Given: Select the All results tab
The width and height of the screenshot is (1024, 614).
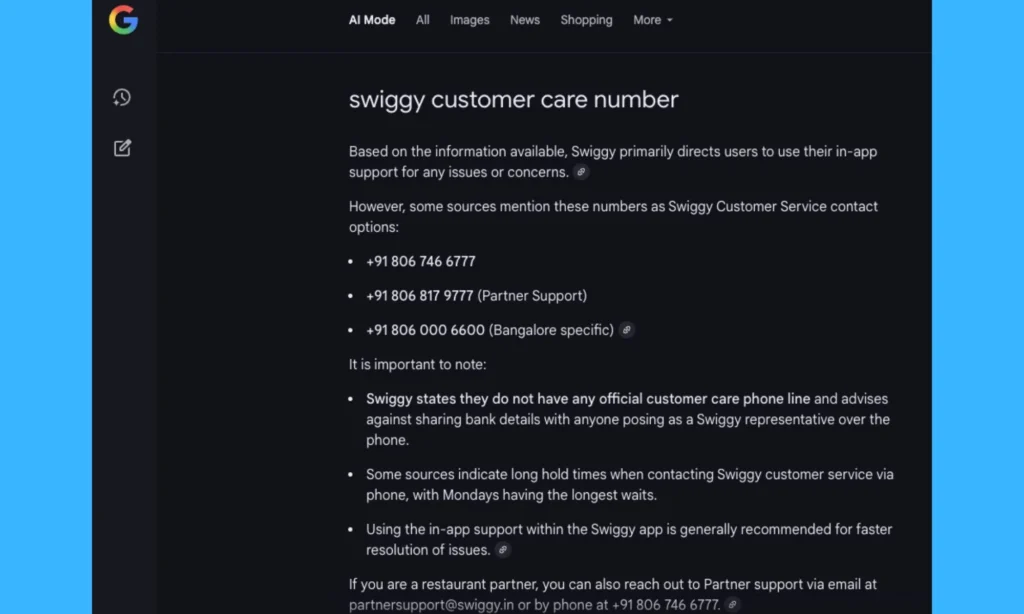Looking at the screenshot, I should (423, 20).
